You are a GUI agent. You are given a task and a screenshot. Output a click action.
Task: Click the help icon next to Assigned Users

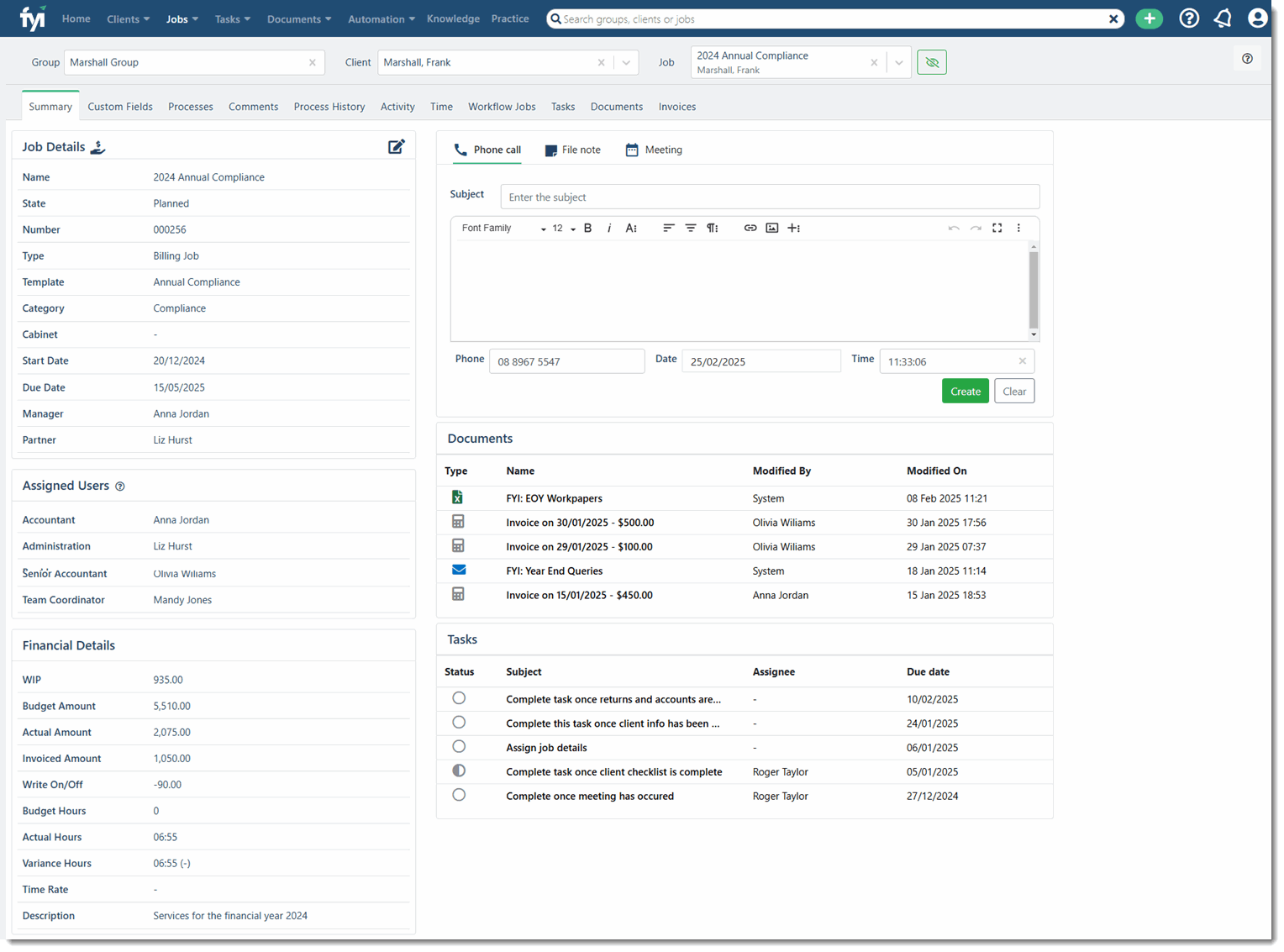(x=120, y=487)
